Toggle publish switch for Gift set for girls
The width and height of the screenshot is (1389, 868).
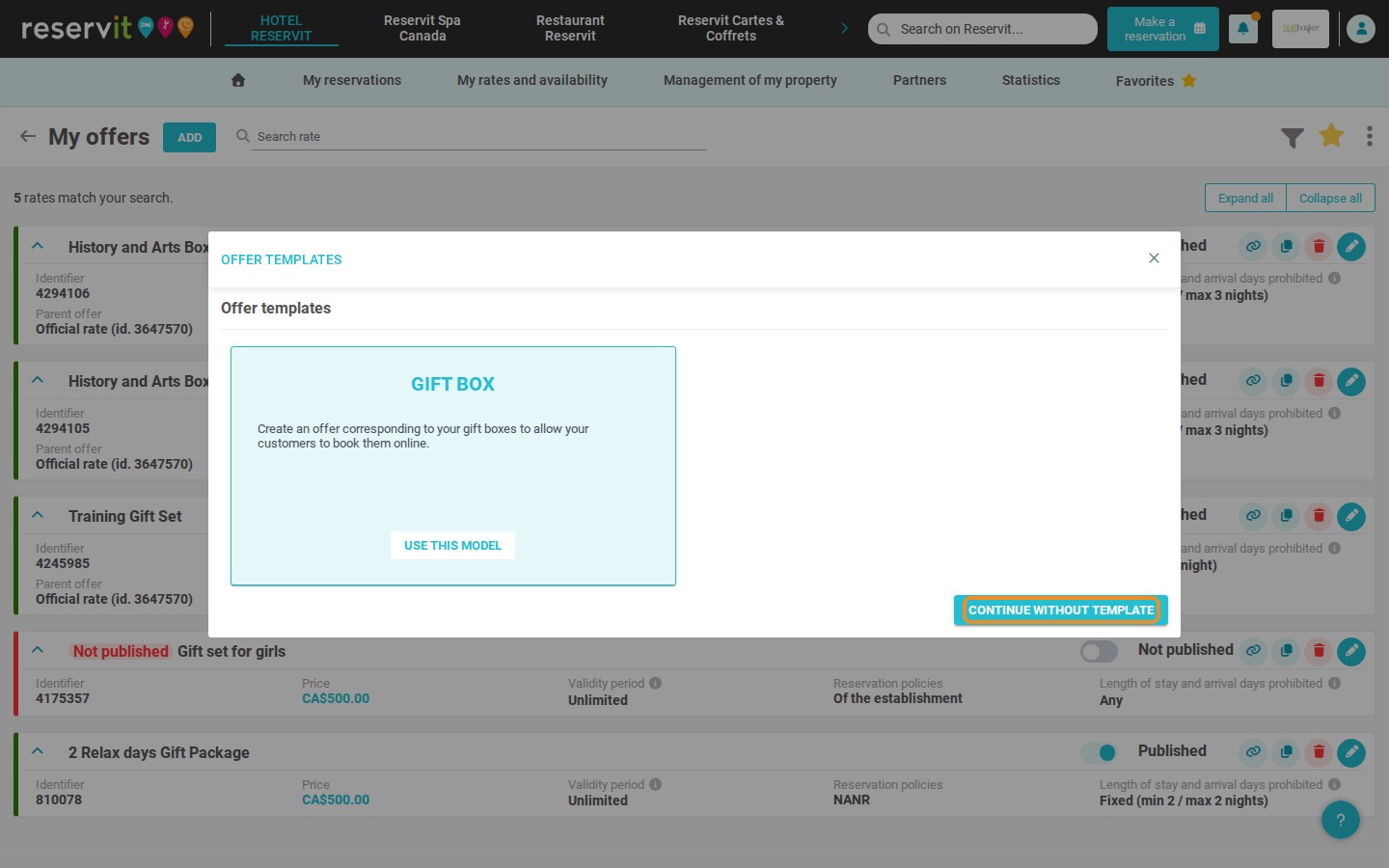coord(1099,652)
